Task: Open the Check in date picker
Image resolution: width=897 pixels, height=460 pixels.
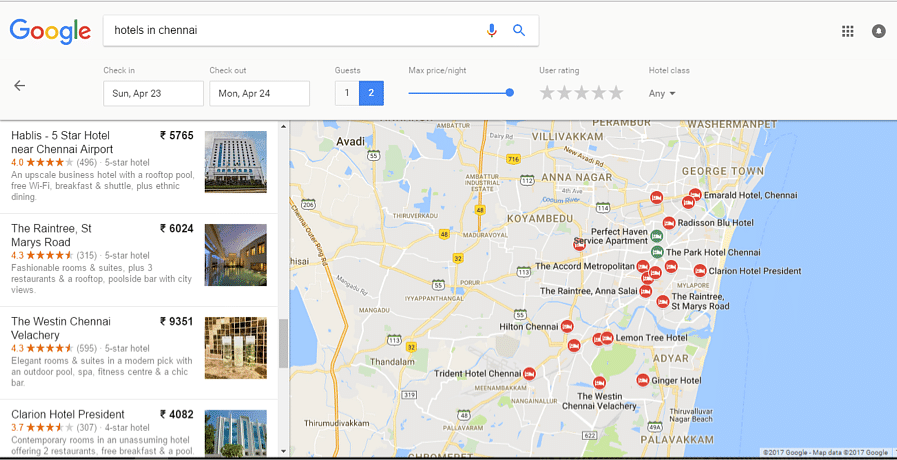Action: coord(153,93)
